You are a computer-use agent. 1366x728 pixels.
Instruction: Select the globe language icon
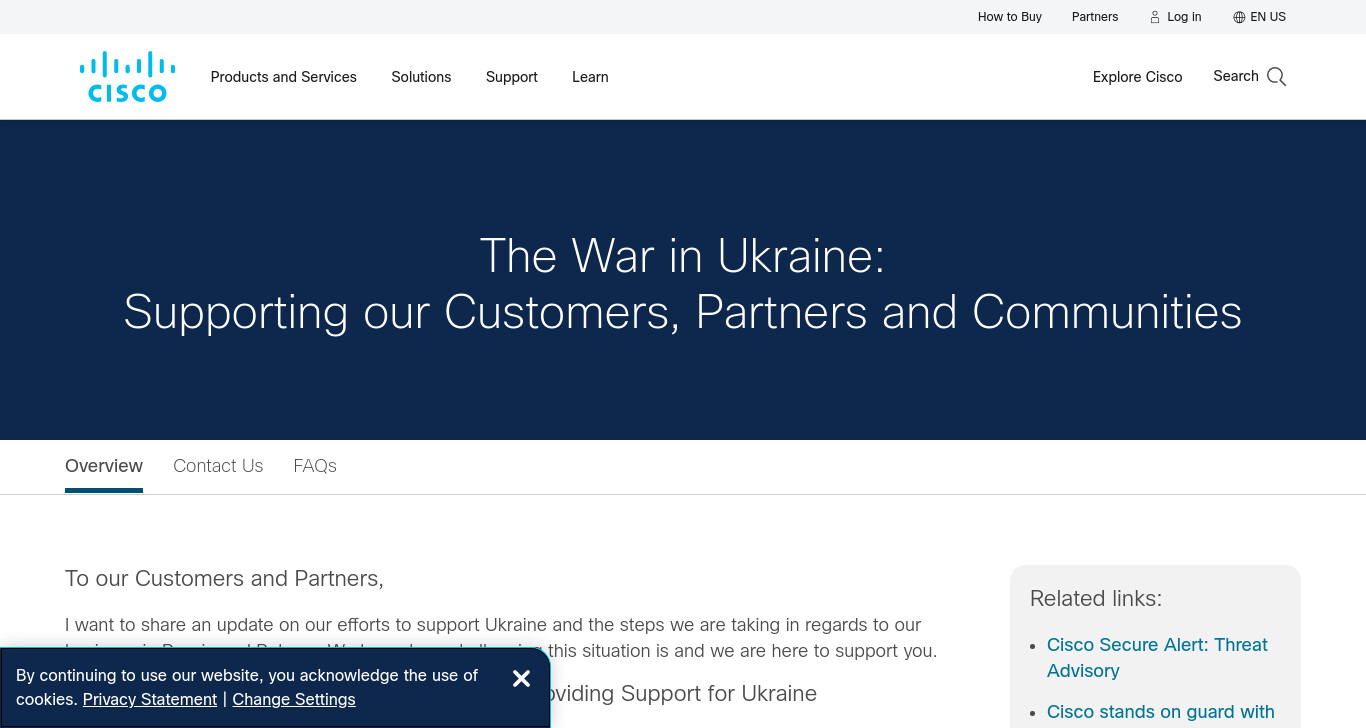coord(1239,17)
